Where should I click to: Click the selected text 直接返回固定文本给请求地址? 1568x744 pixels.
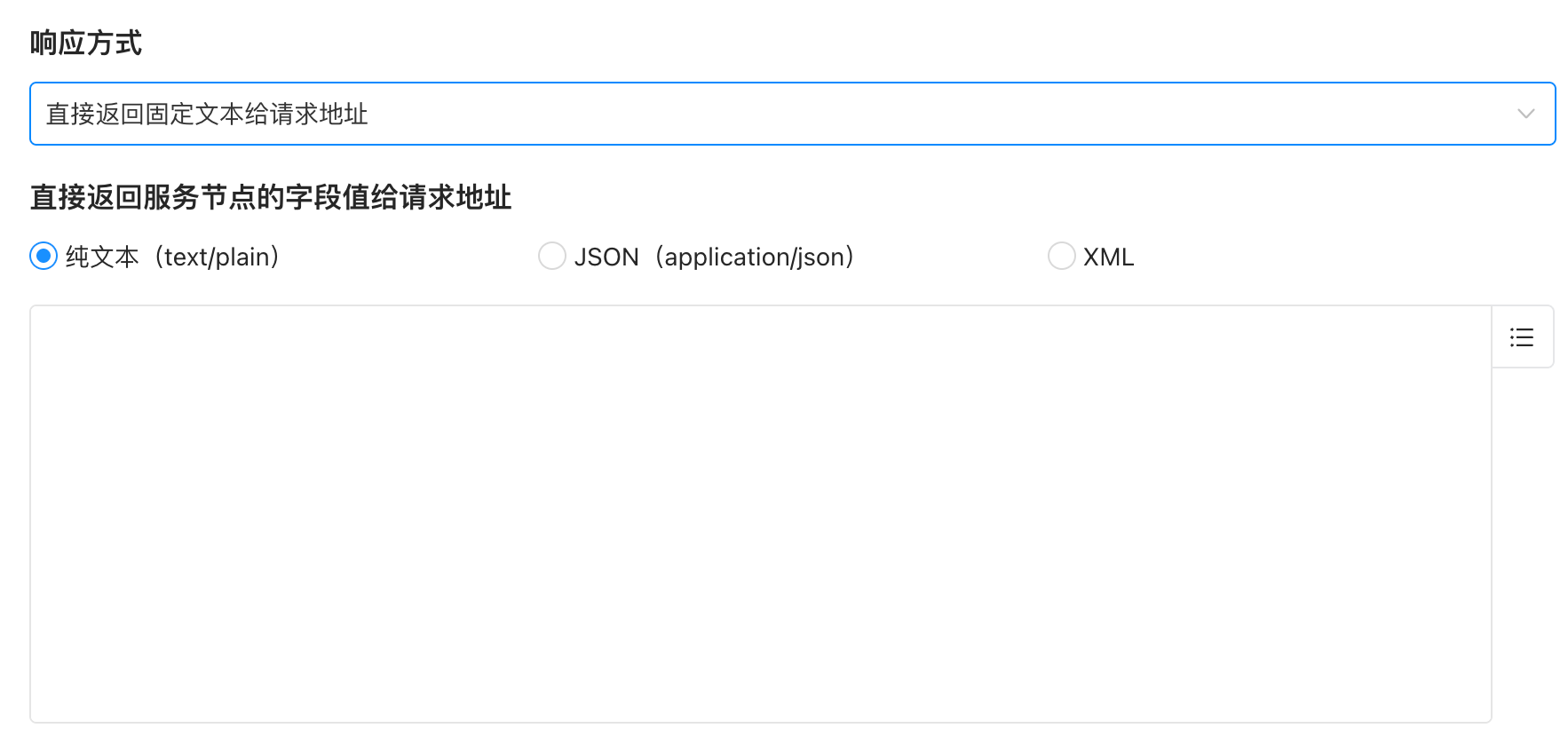207,114
